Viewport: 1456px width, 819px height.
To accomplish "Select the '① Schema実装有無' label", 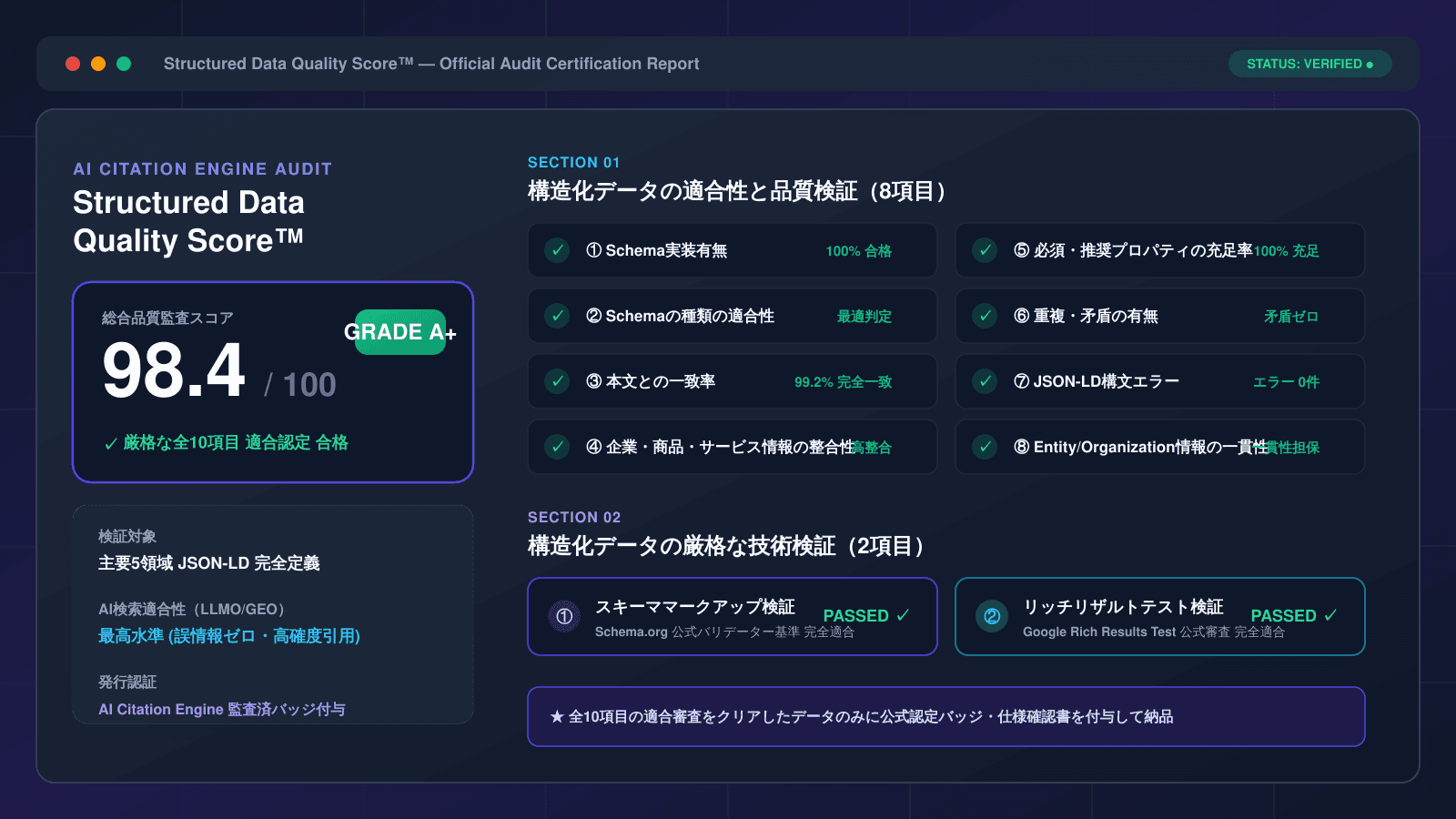I will coord(656,250).
